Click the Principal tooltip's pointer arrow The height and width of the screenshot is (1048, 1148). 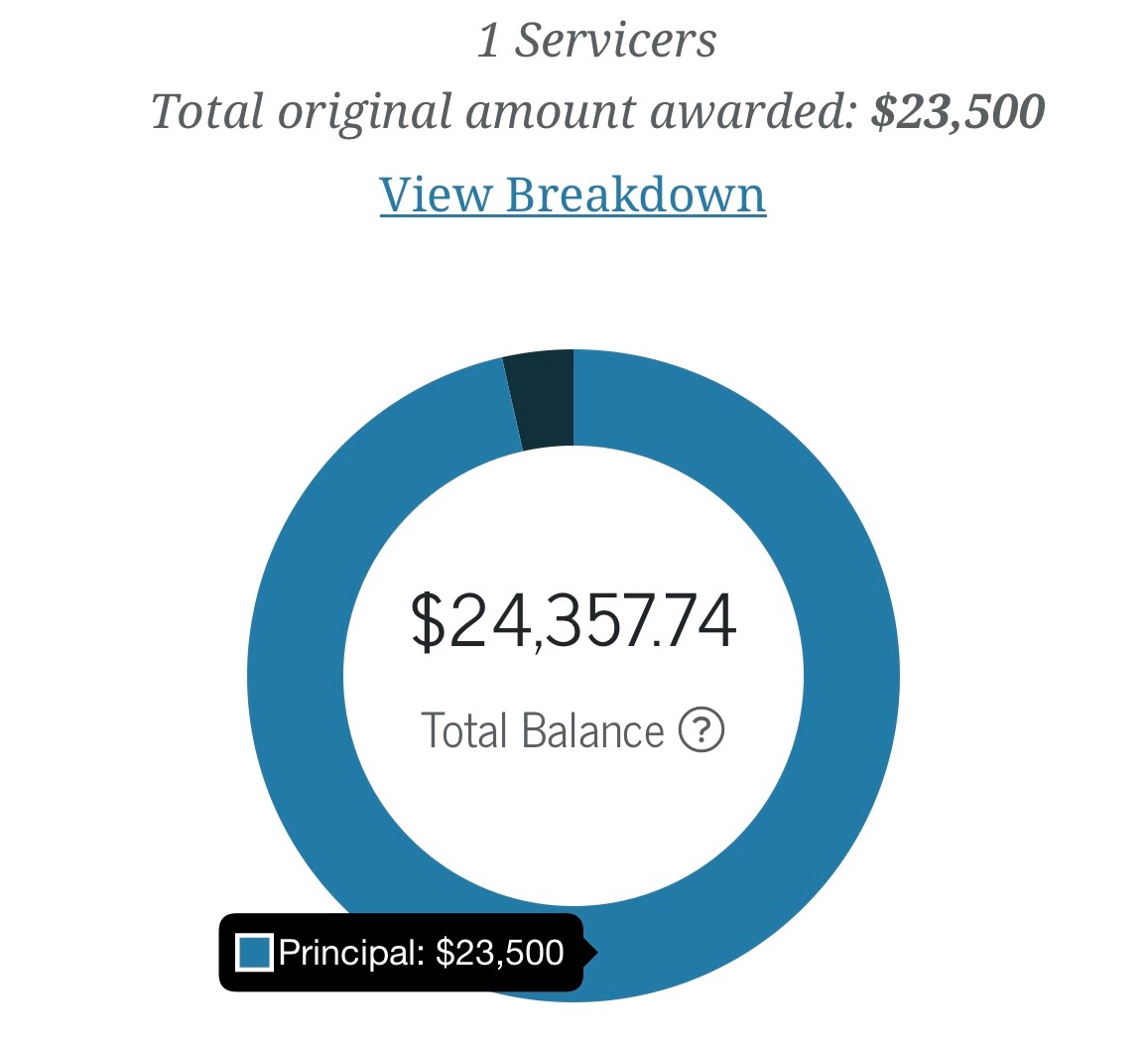click(x=589, y=953)
